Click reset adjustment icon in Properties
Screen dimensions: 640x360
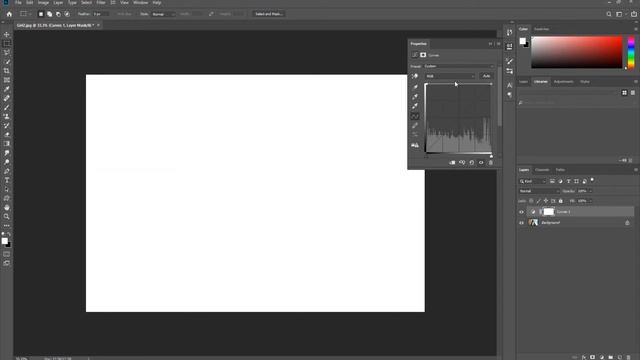[471, 162]
